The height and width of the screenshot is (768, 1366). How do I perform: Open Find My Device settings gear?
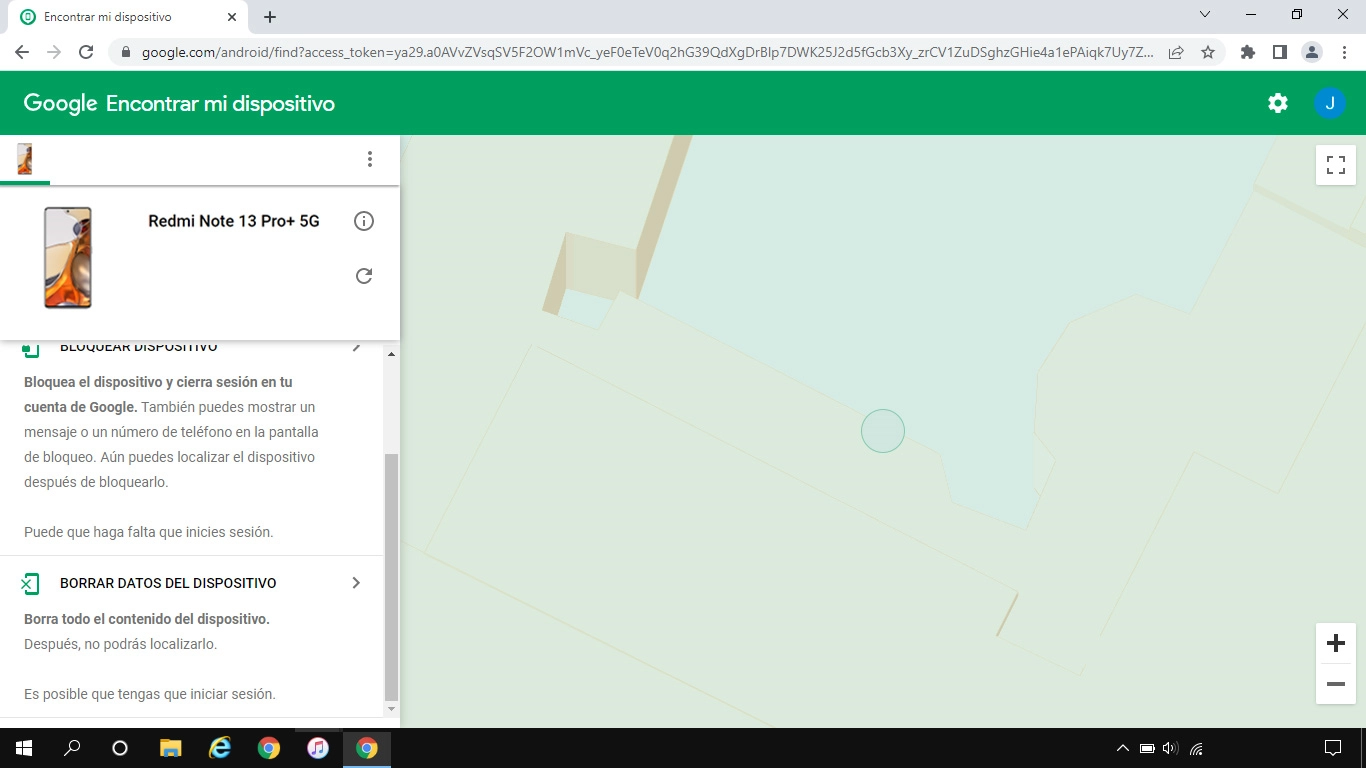click(x=1277, y=102)
